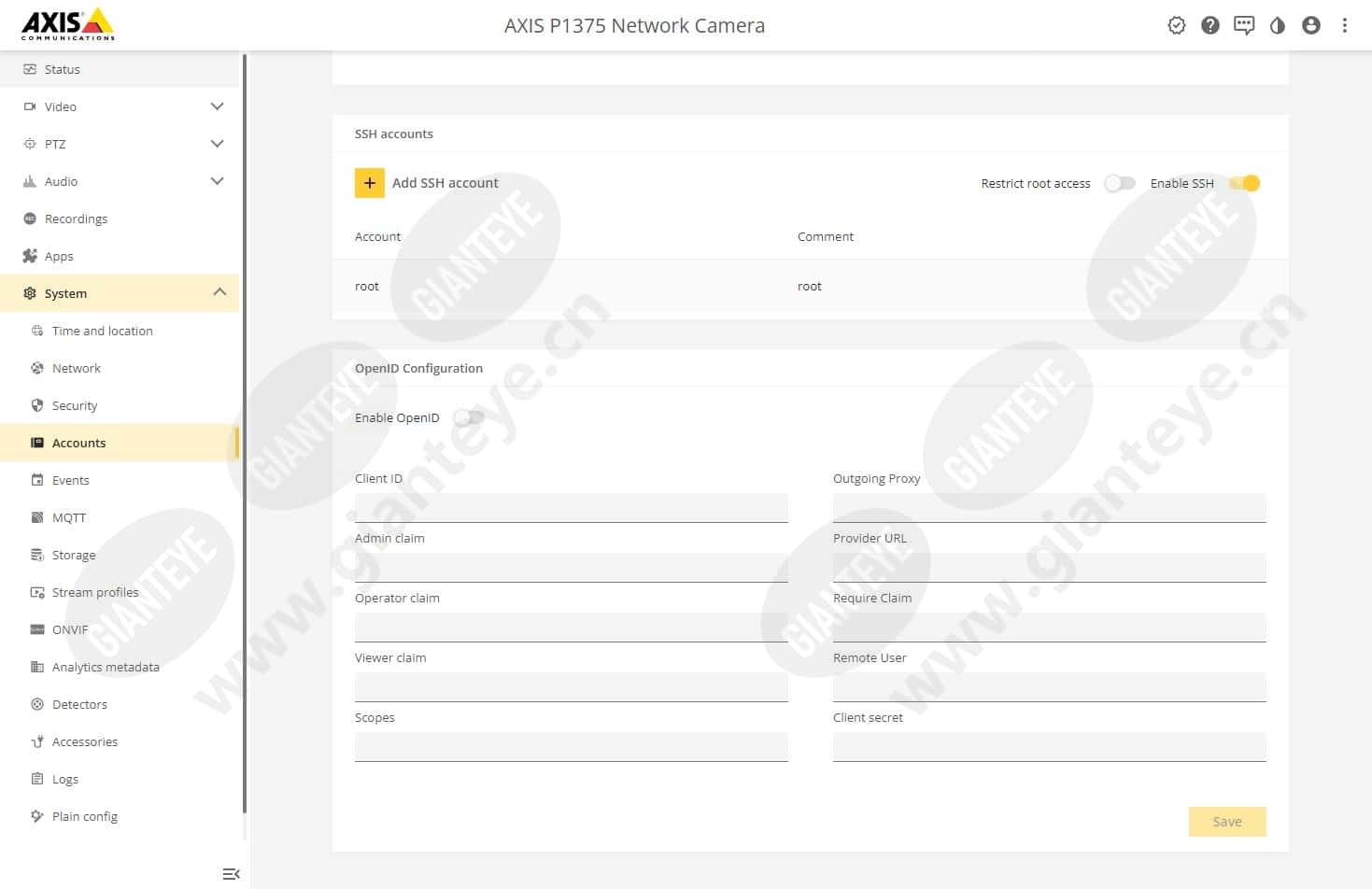
Task: Click the ONVIF icon in sidebar
Action: (x=37, y=629)
